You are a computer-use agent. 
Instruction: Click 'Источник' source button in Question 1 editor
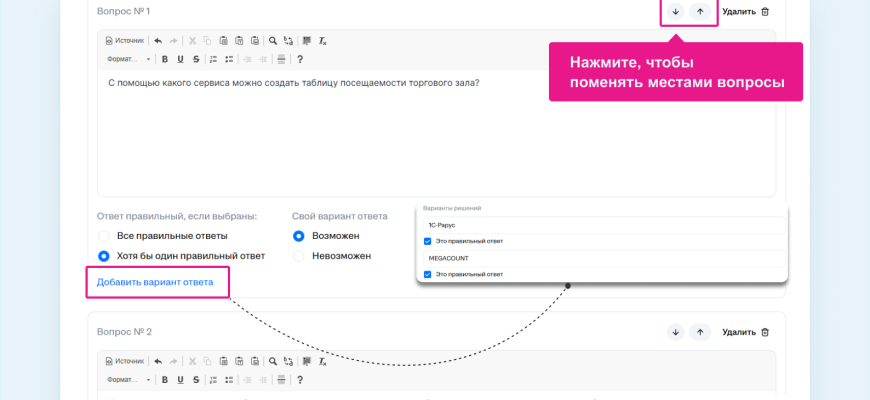125,41
